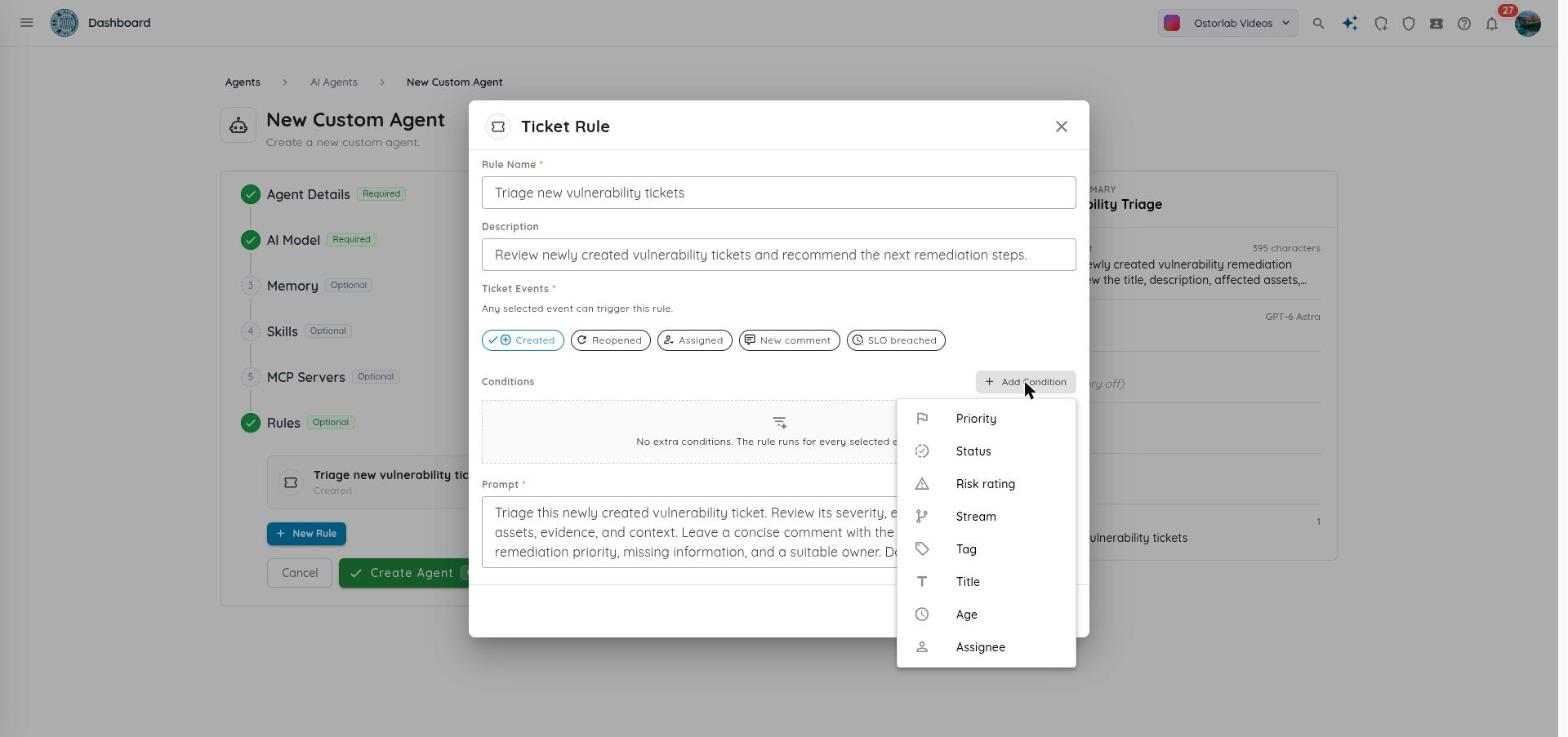Open the MCP Servers step in wizard
This screenshot has height=737, width=1568.
click(x=305, y=377)
